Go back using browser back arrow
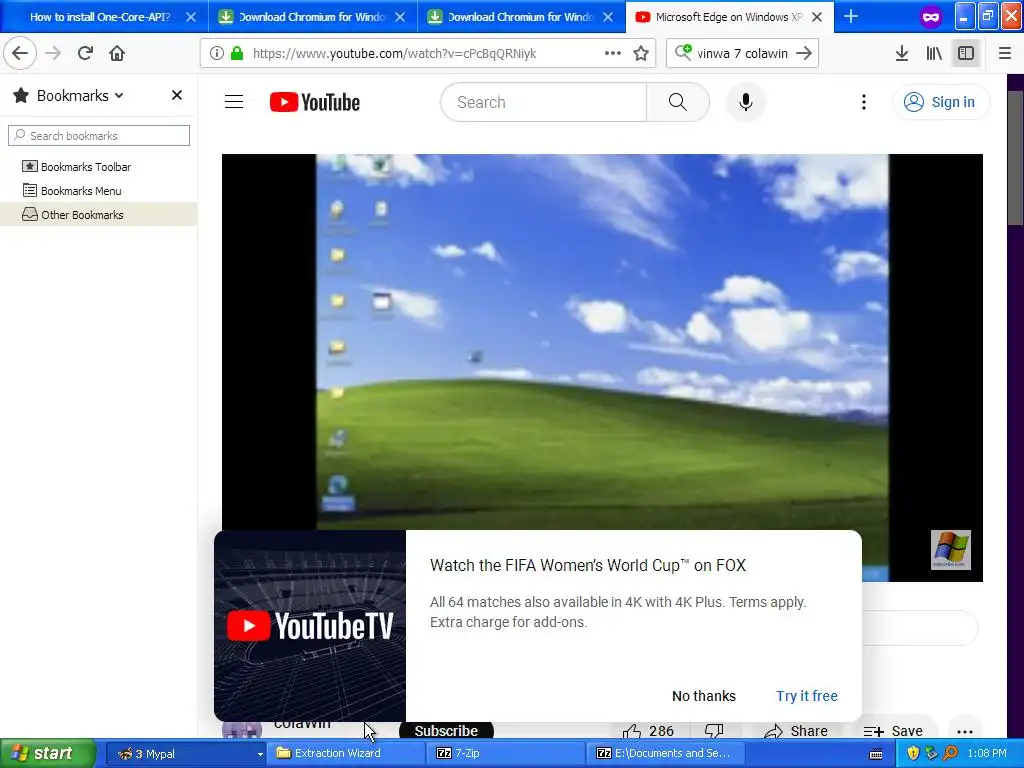Viewport: 1024px width, 768px height. (x=20, y=53)
